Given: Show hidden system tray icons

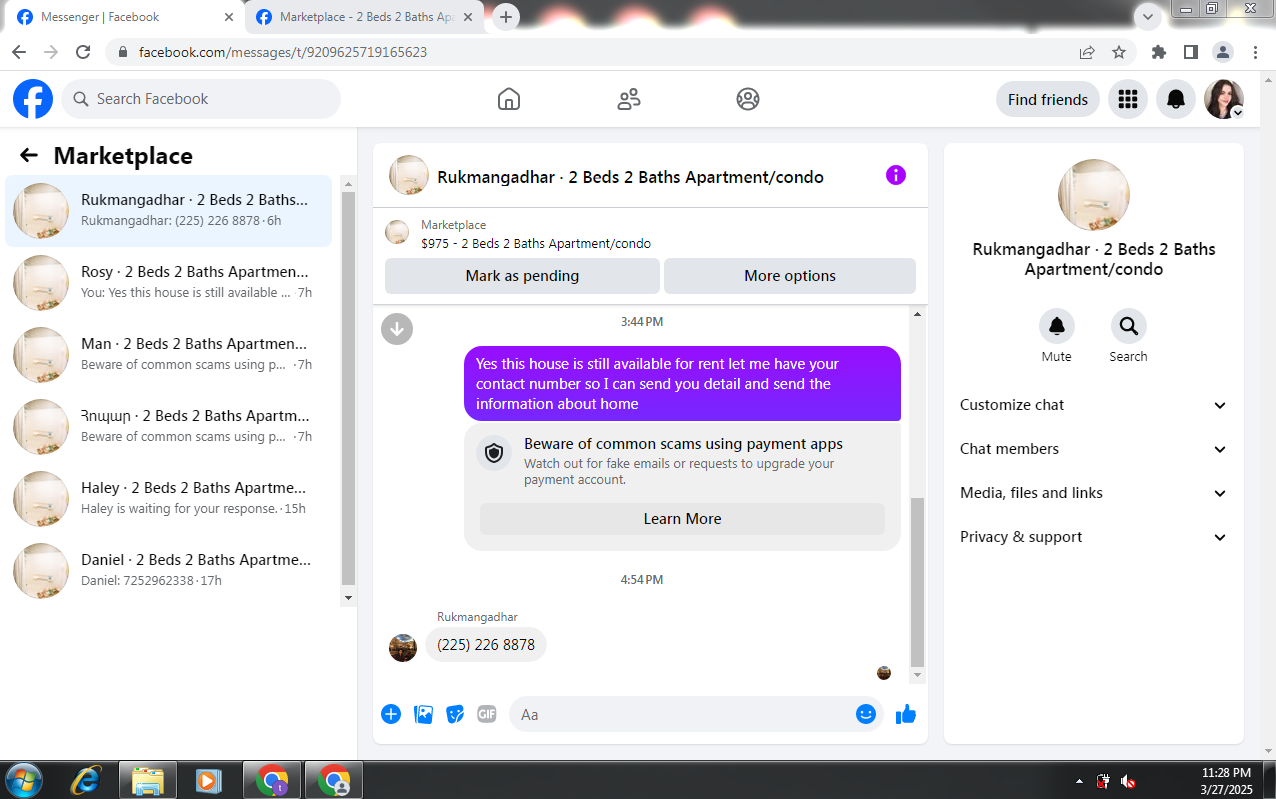Looking at the screenshot, I should click(1079, 781).
